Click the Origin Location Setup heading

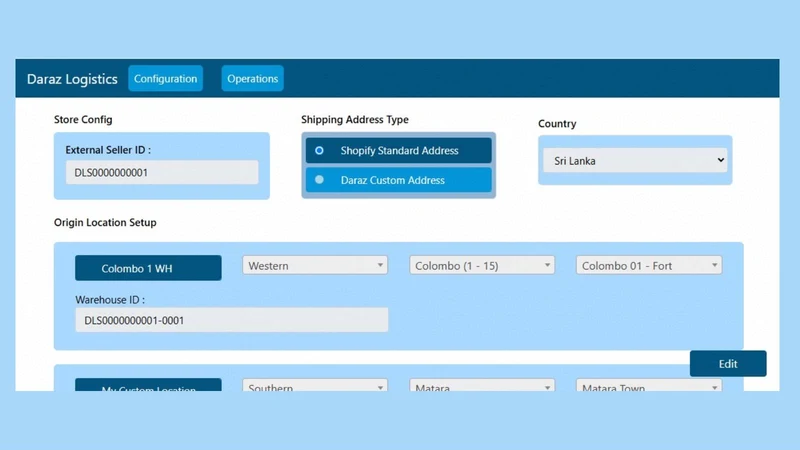click(105, 222)
